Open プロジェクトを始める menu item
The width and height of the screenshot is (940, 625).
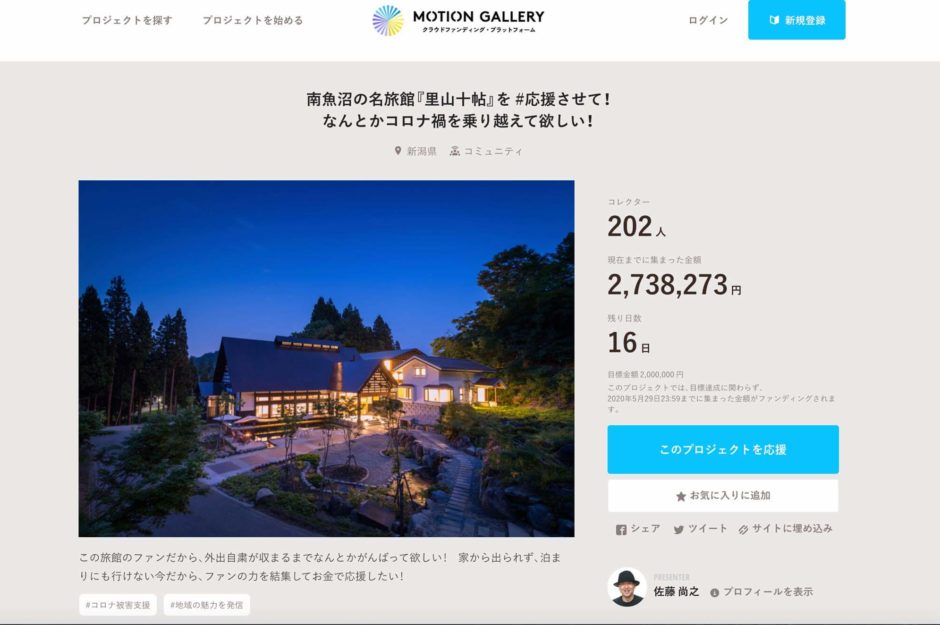pos(253,20)
